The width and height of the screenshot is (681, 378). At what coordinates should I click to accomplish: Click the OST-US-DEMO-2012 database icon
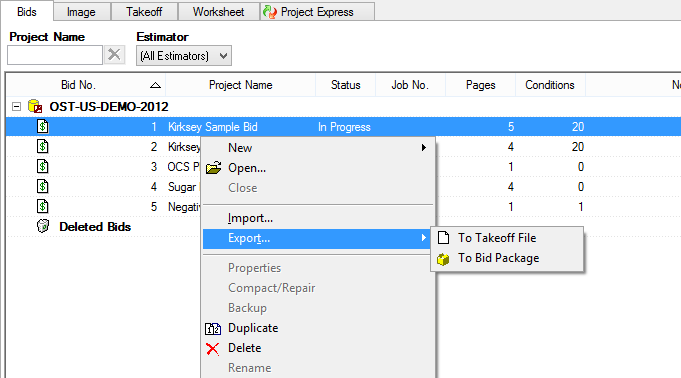(35, 106)
